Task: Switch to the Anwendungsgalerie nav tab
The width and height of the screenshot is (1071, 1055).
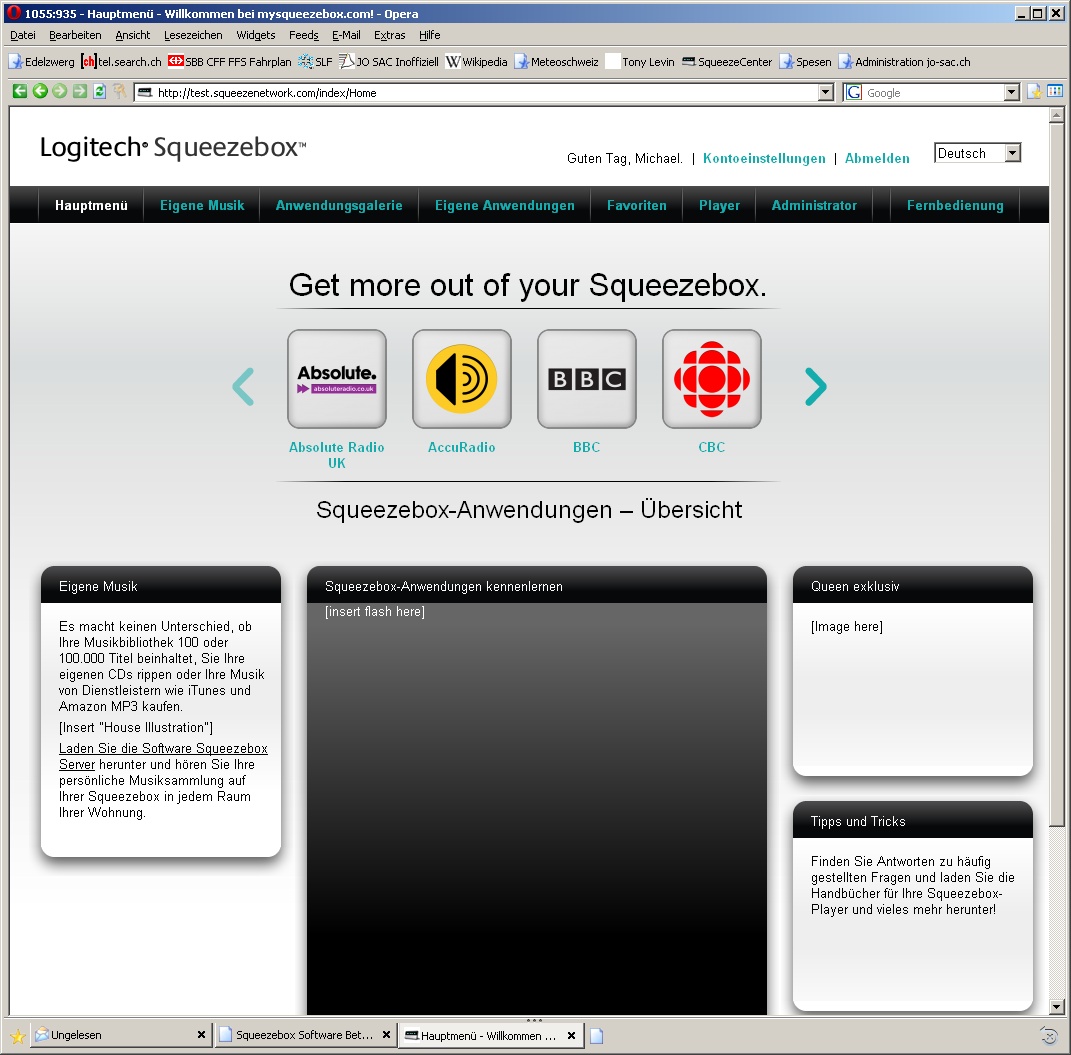Action: point(339,205)
